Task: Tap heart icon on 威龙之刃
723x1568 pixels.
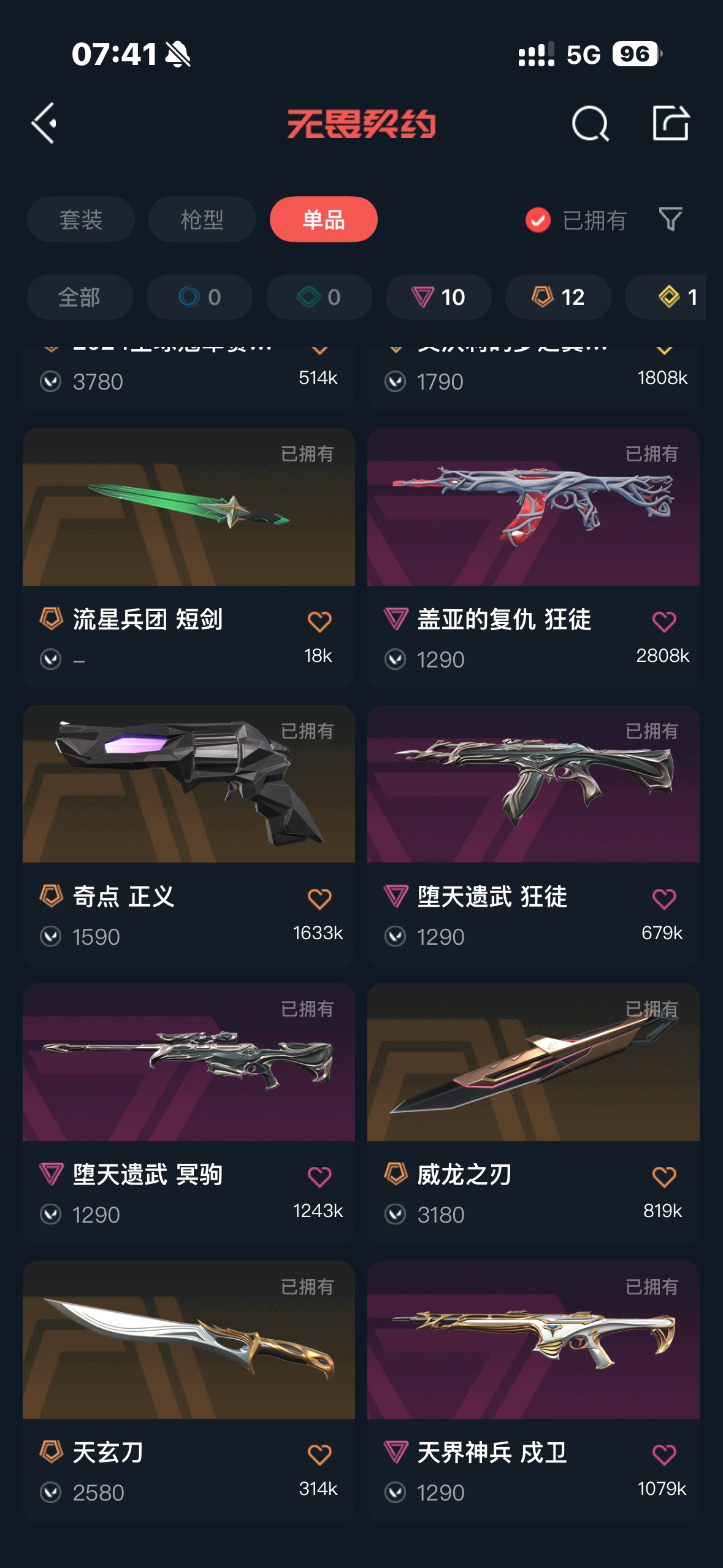Action: pyautogui.click(x=664, y=1177)
